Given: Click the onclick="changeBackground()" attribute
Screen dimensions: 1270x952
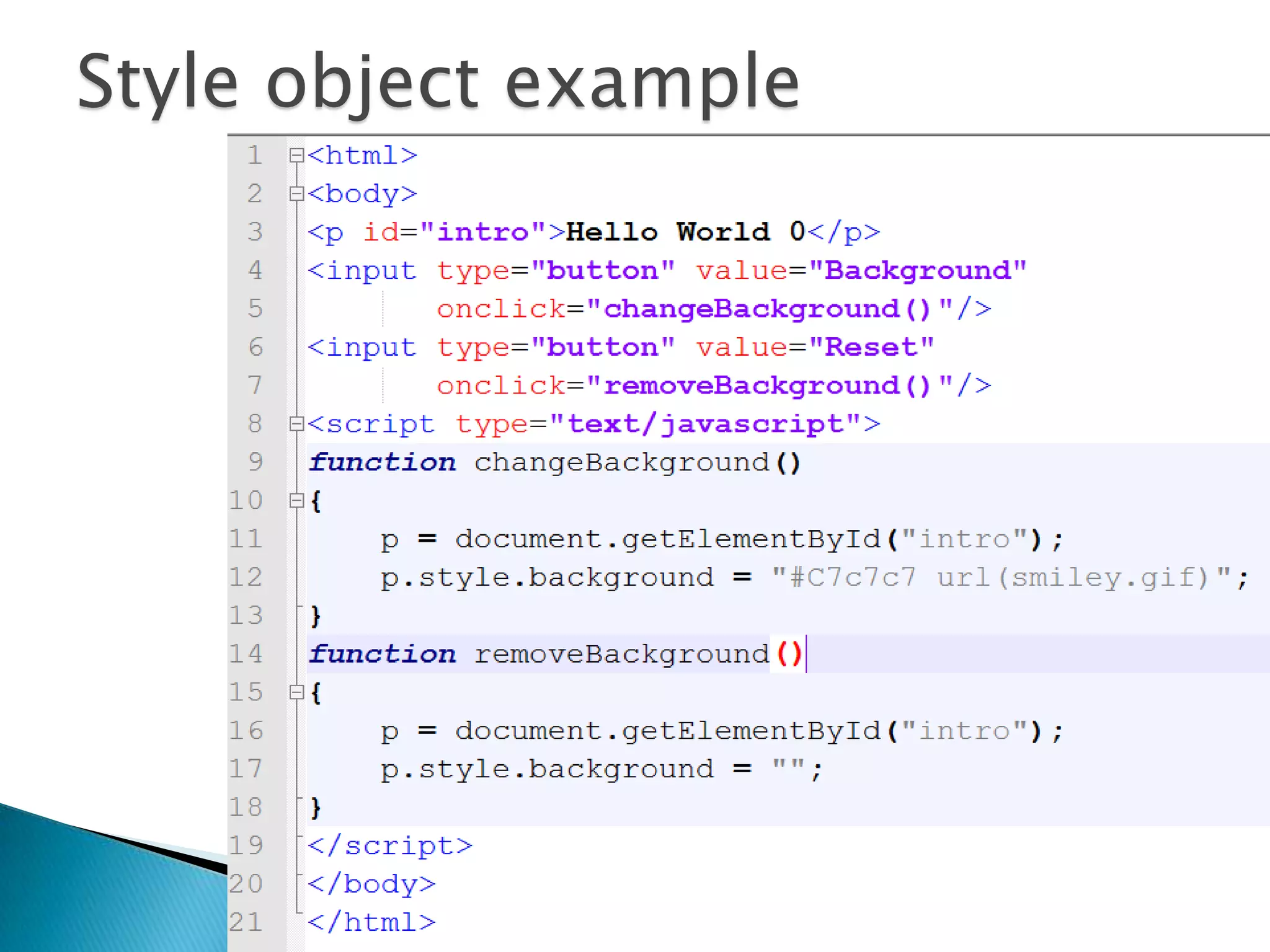Looking at the screenshot, I should pyautogui.click(x=695, y=309).
